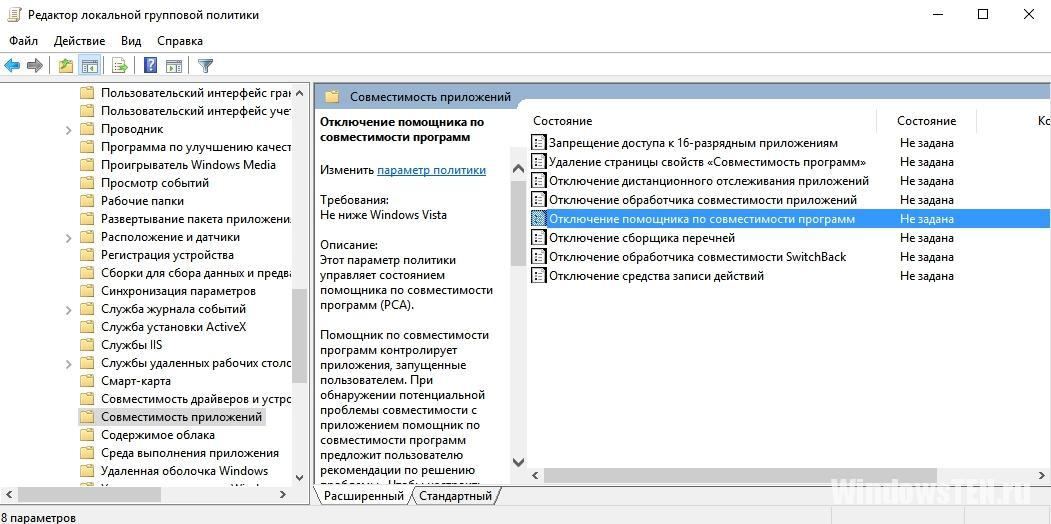Click description pane scroll down arrow
Image resolution: width=1051 pixels, height=524 pixels.
pos(518,462)
